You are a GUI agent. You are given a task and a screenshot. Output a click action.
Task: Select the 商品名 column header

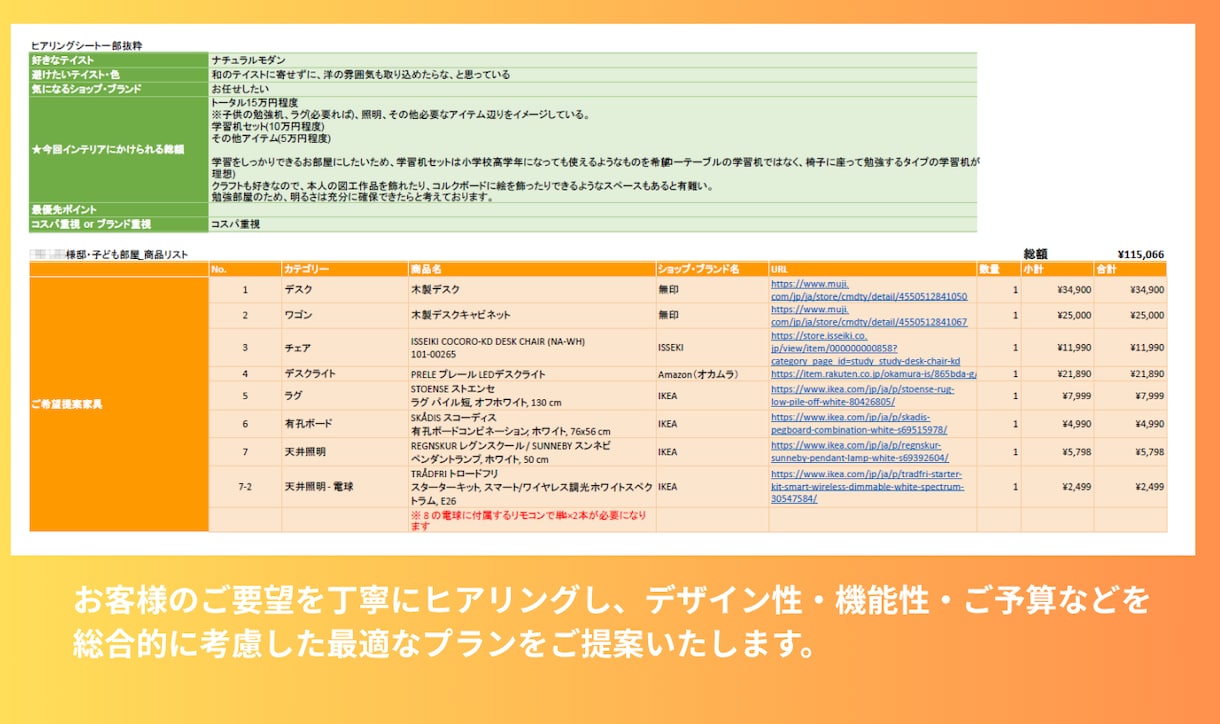click(x=532, y=269)
